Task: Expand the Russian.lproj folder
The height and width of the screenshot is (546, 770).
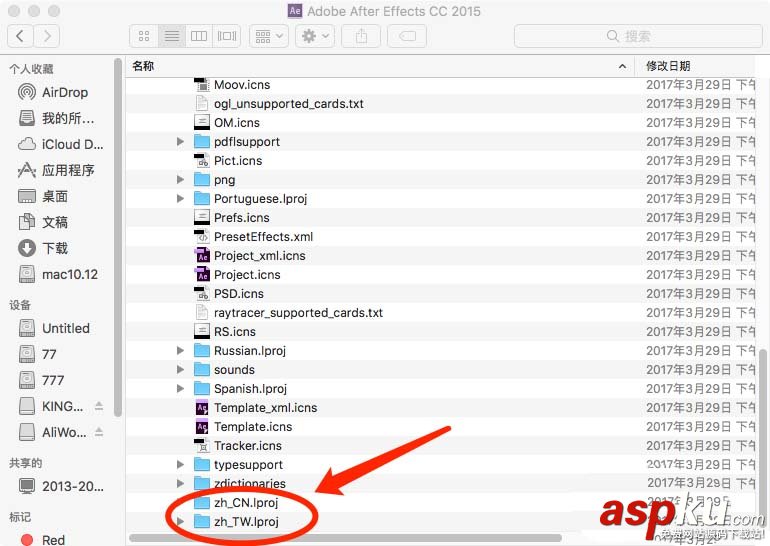Action: (180, 350)
